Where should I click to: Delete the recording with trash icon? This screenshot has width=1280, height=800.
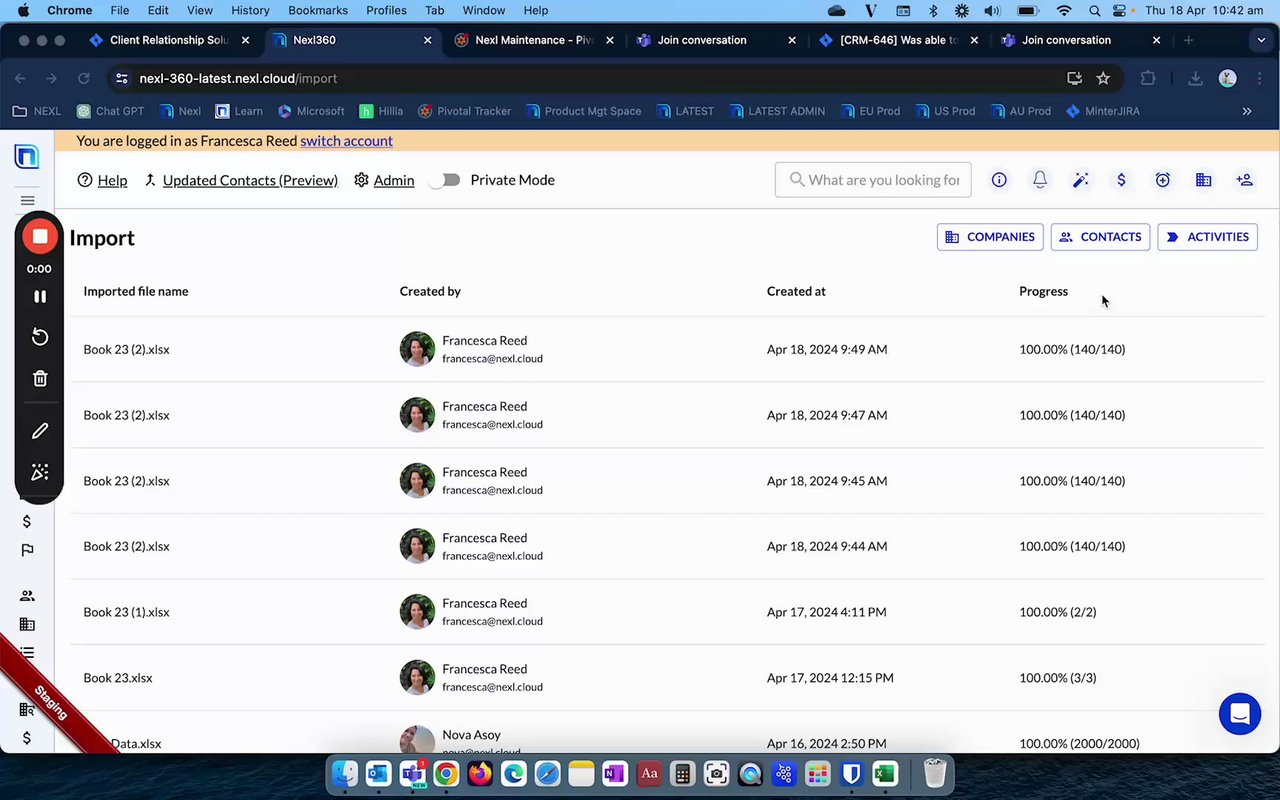[x=40, y=378]
